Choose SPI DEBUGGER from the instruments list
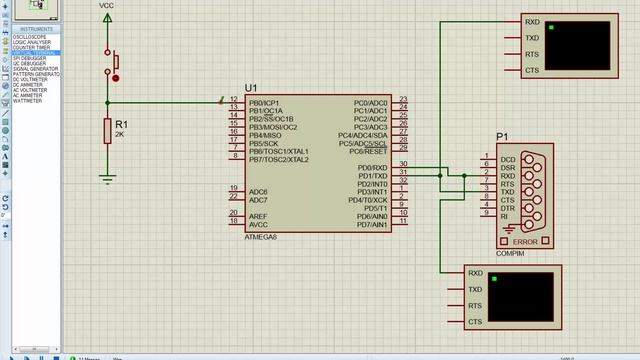Image resolution: width=640 pixels, height=360 pixels. click(29, 58)
